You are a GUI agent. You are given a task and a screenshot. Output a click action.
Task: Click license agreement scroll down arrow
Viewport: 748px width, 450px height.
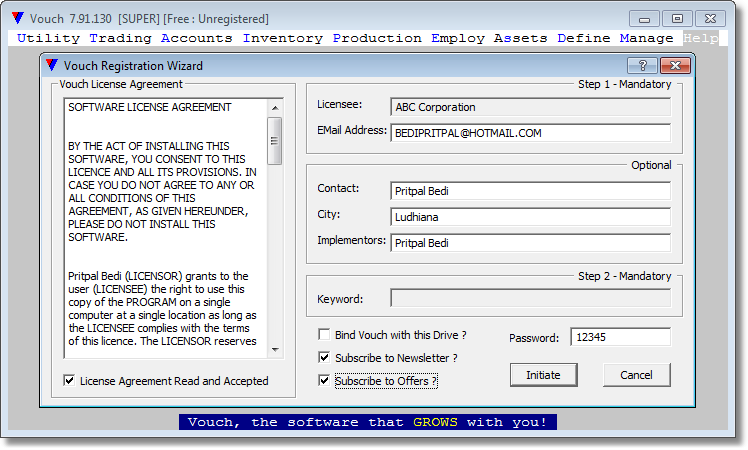point(275,350)
